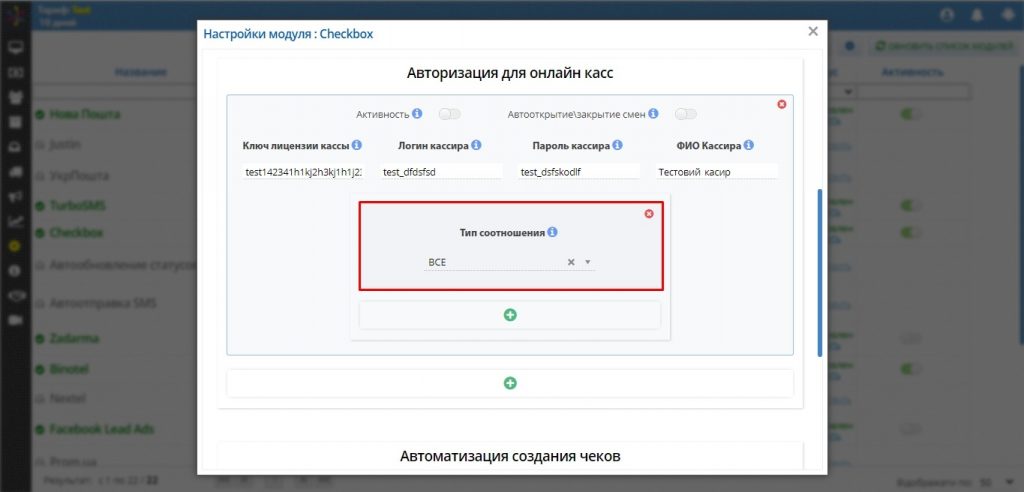Image resolution: width=1024 pixels, height=492 pixels.
Task: Click the refresh module list button
Action: 943,47
